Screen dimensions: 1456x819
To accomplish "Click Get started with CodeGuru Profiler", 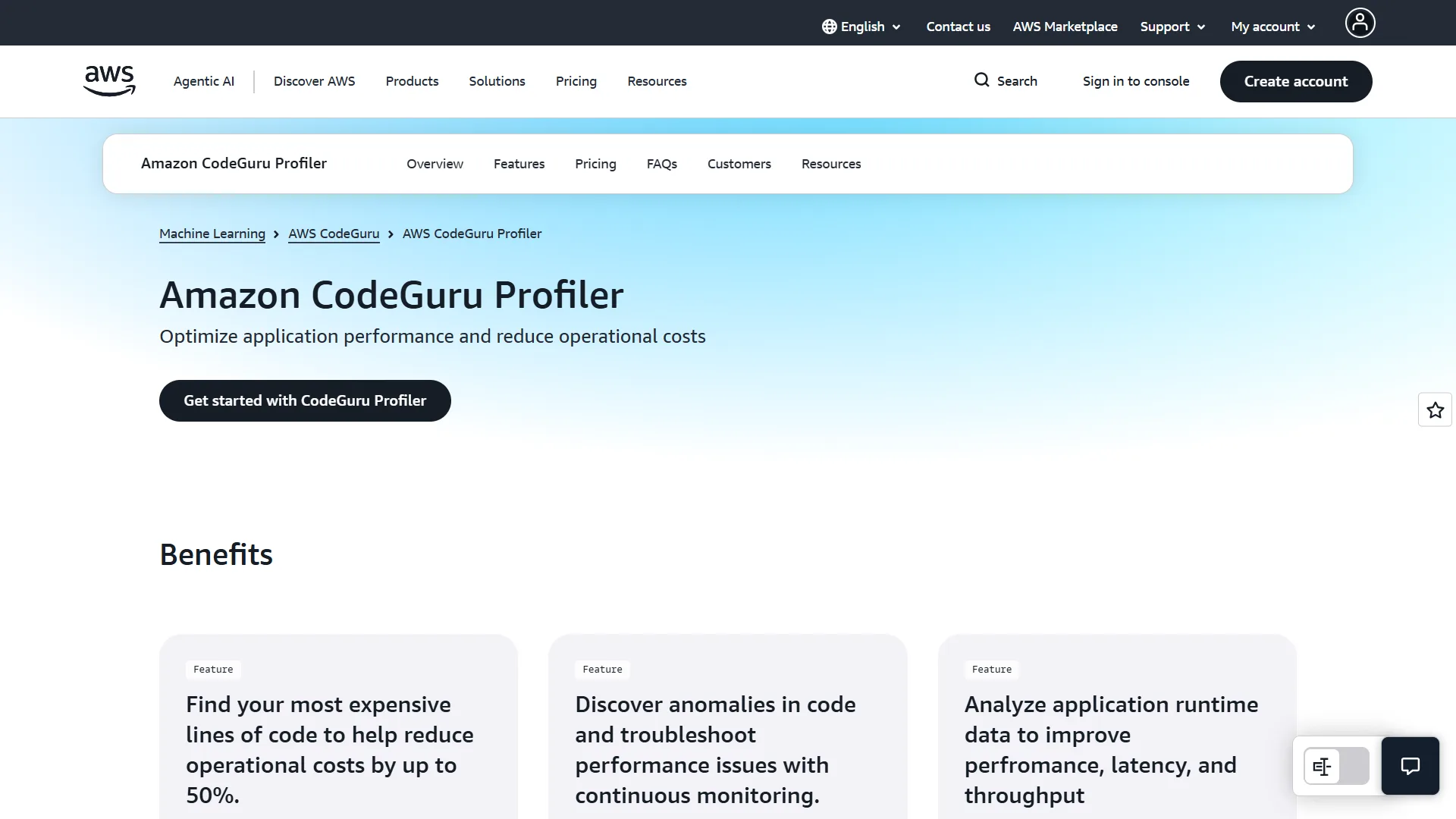I will [305, 400].
